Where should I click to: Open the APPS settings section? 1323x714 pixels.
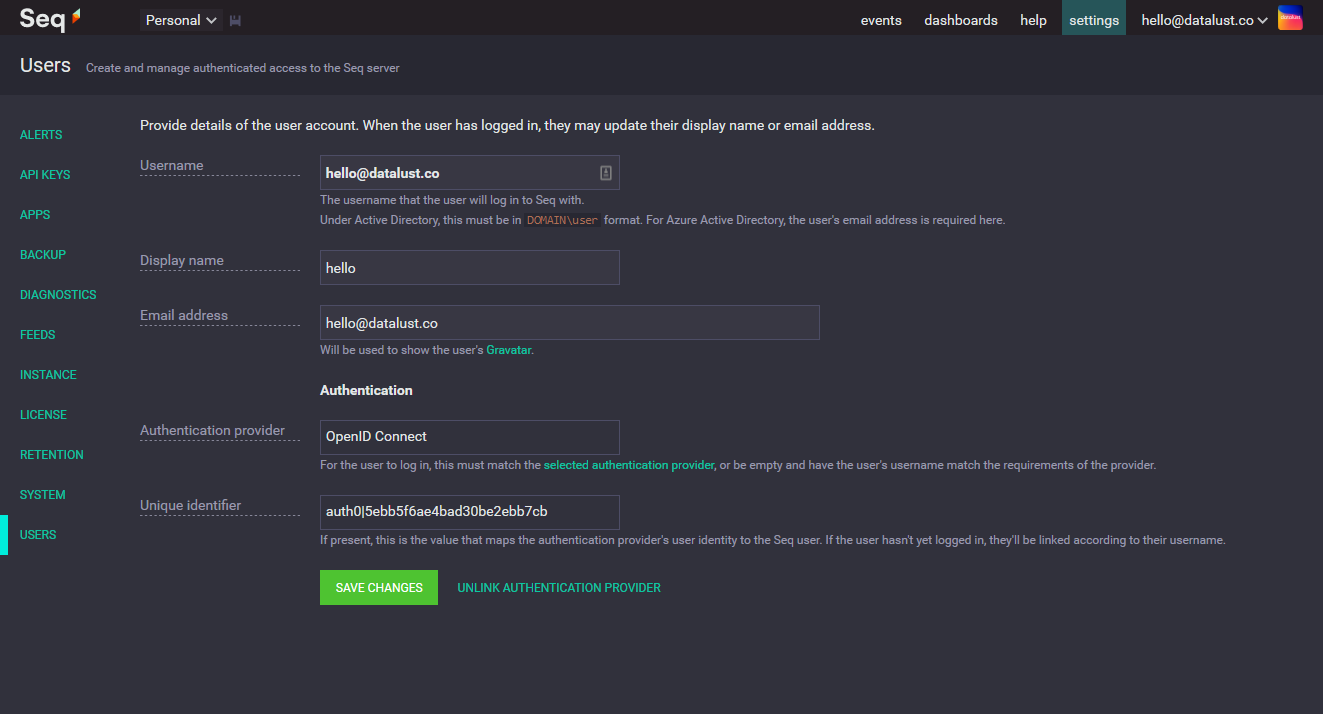pyautogui.click(x=35, y=215)
